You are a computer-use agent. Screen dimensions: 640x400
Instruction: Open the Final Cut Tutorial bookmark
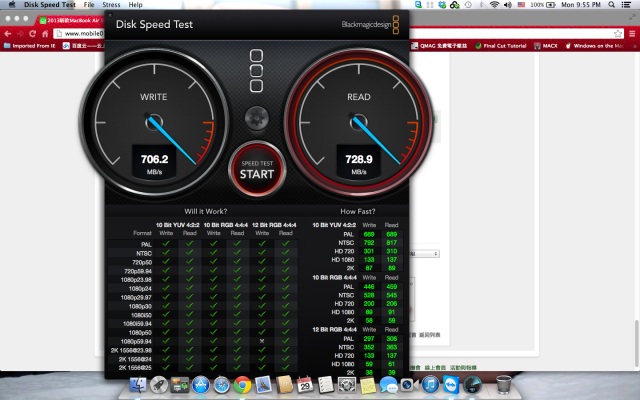500,46
